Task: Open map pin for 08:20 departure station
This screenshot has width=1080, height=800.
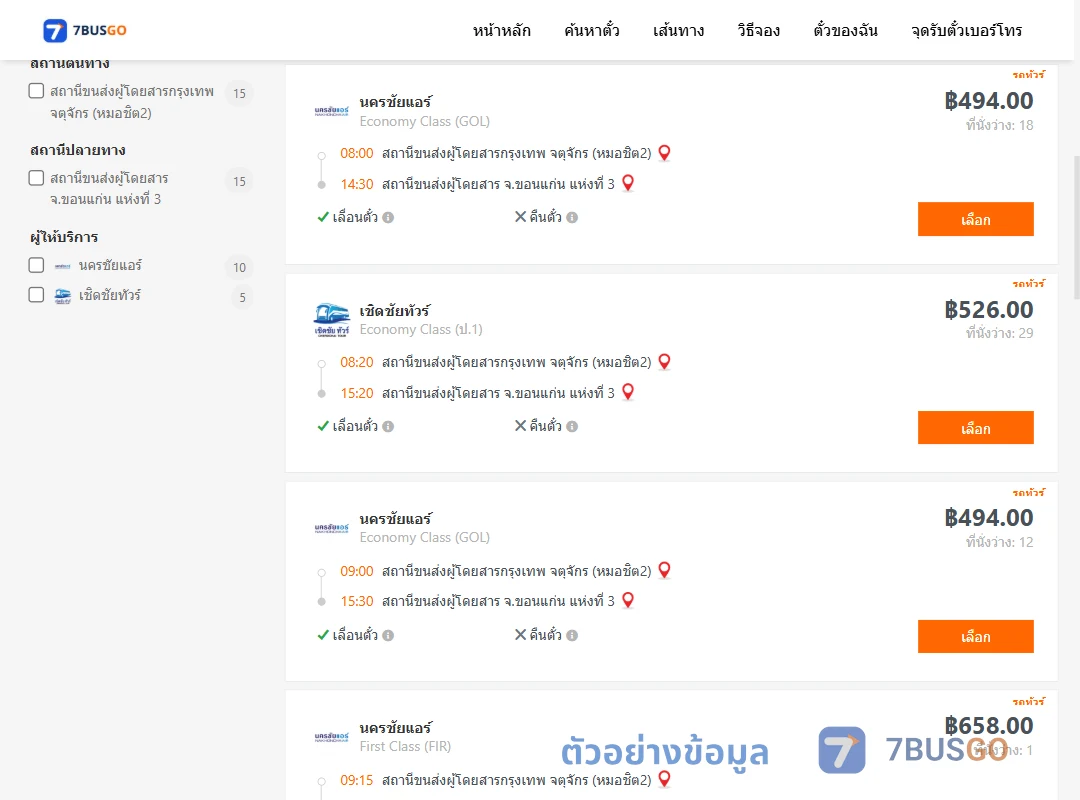Action: [664, 362]
